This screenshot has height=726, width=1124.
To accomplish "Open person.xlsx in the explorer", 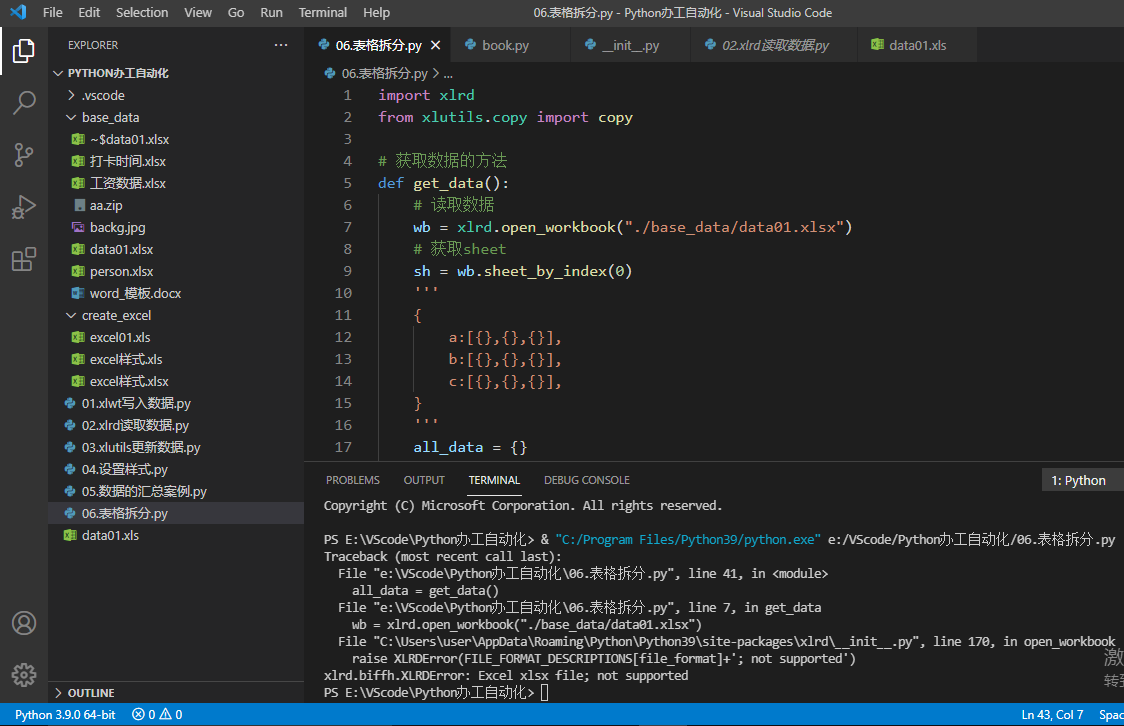I will 176,272.
